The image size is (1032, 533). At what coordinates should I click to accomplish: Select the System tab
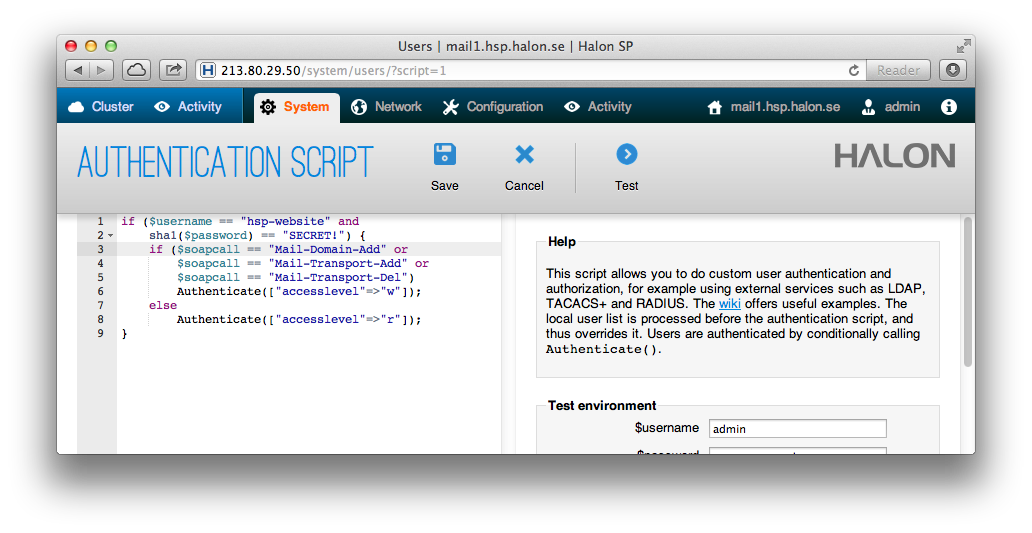tap(297, 107)
